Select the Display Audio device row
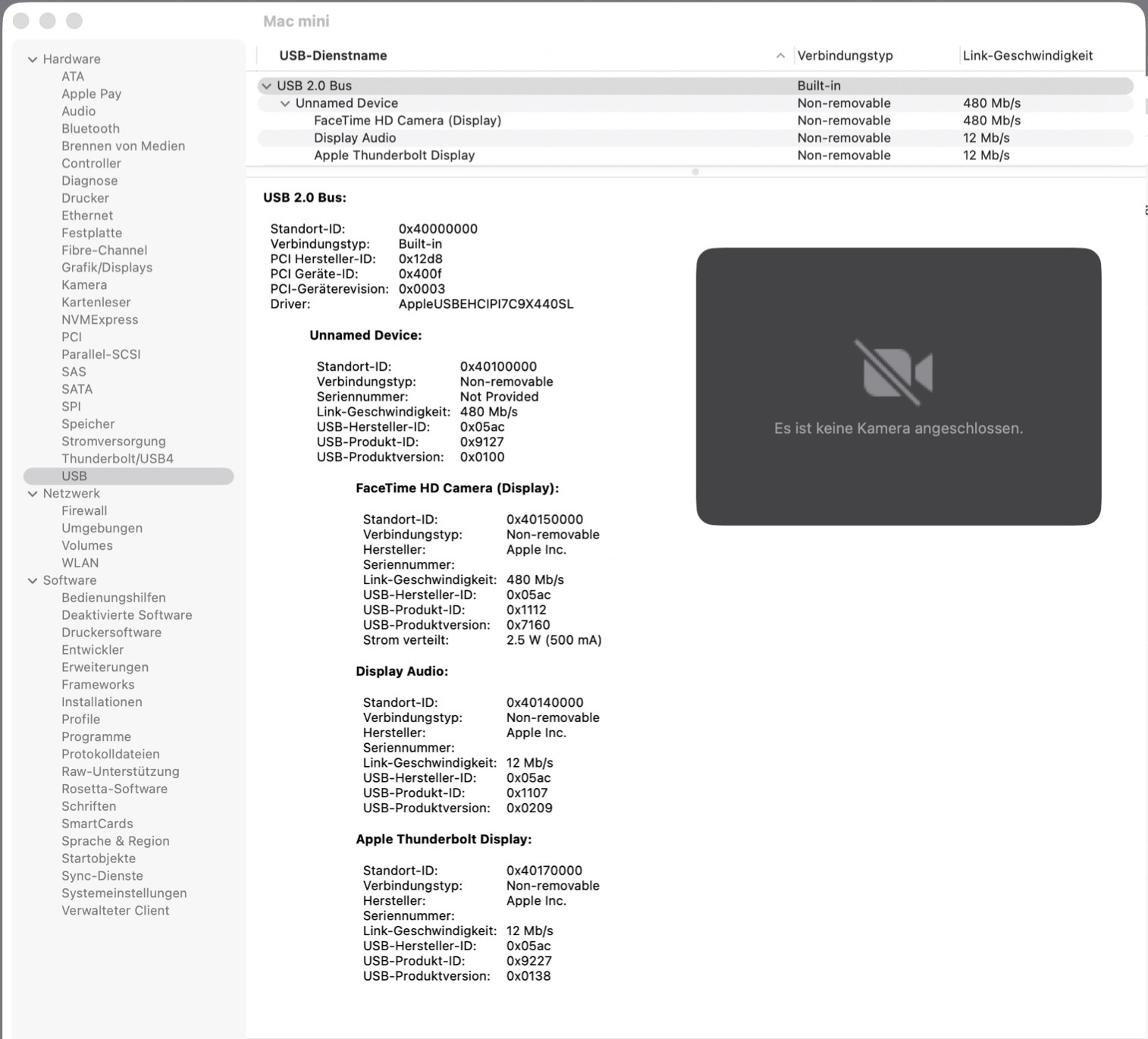 pos(355,138)
